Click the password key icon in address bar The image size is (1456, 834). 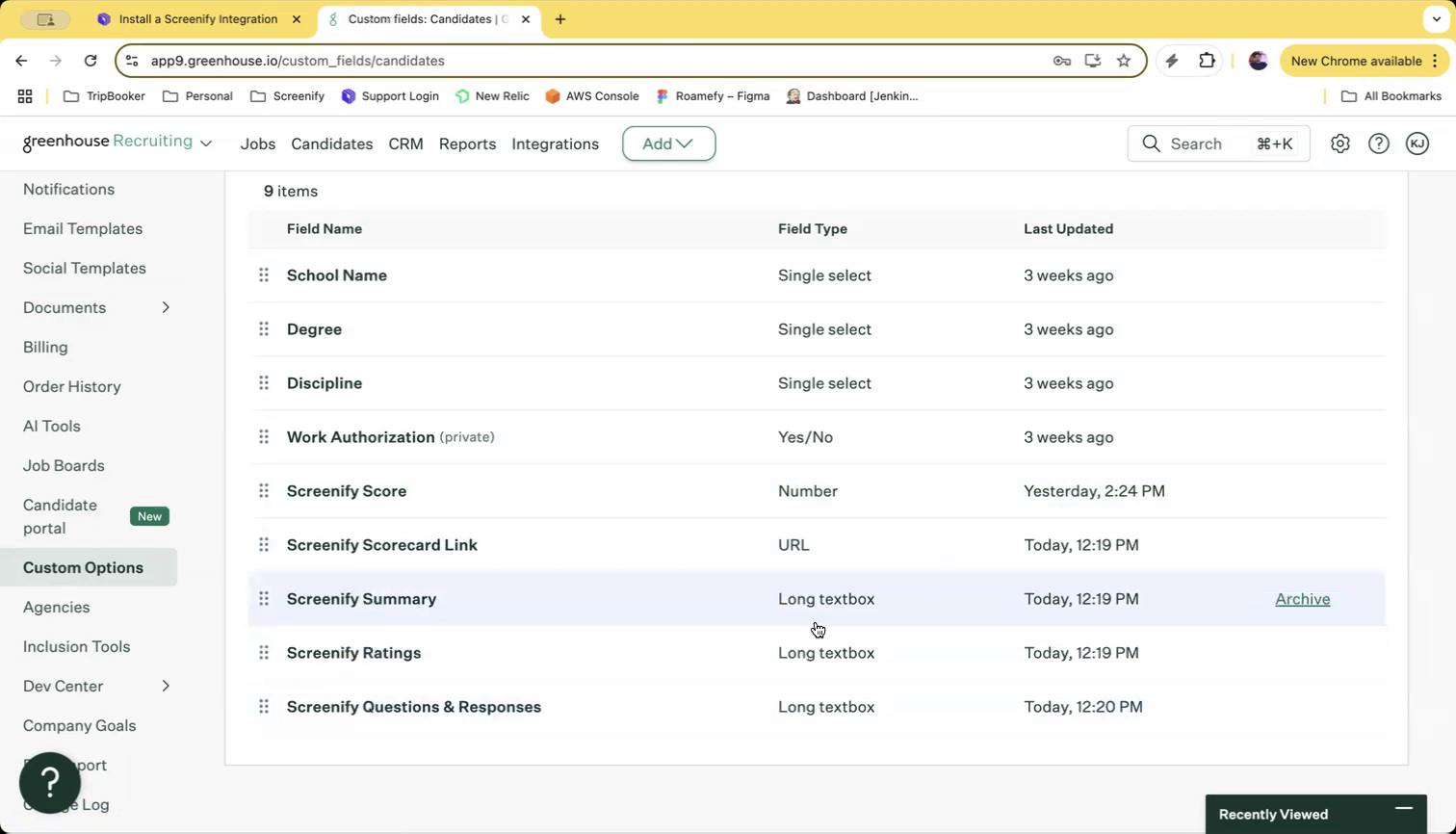pyautogui.click(x=1062, y=61)
